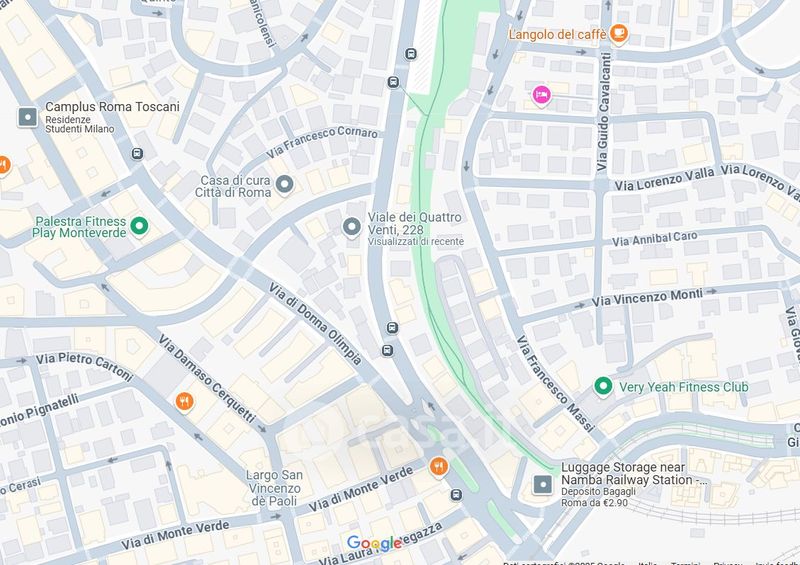The width and height of the screenshot is (800, 565).
Task: Select the restaurant icon on Via Damaso Cerquetti
Action: pyautogui.click(x=184, y=402)
